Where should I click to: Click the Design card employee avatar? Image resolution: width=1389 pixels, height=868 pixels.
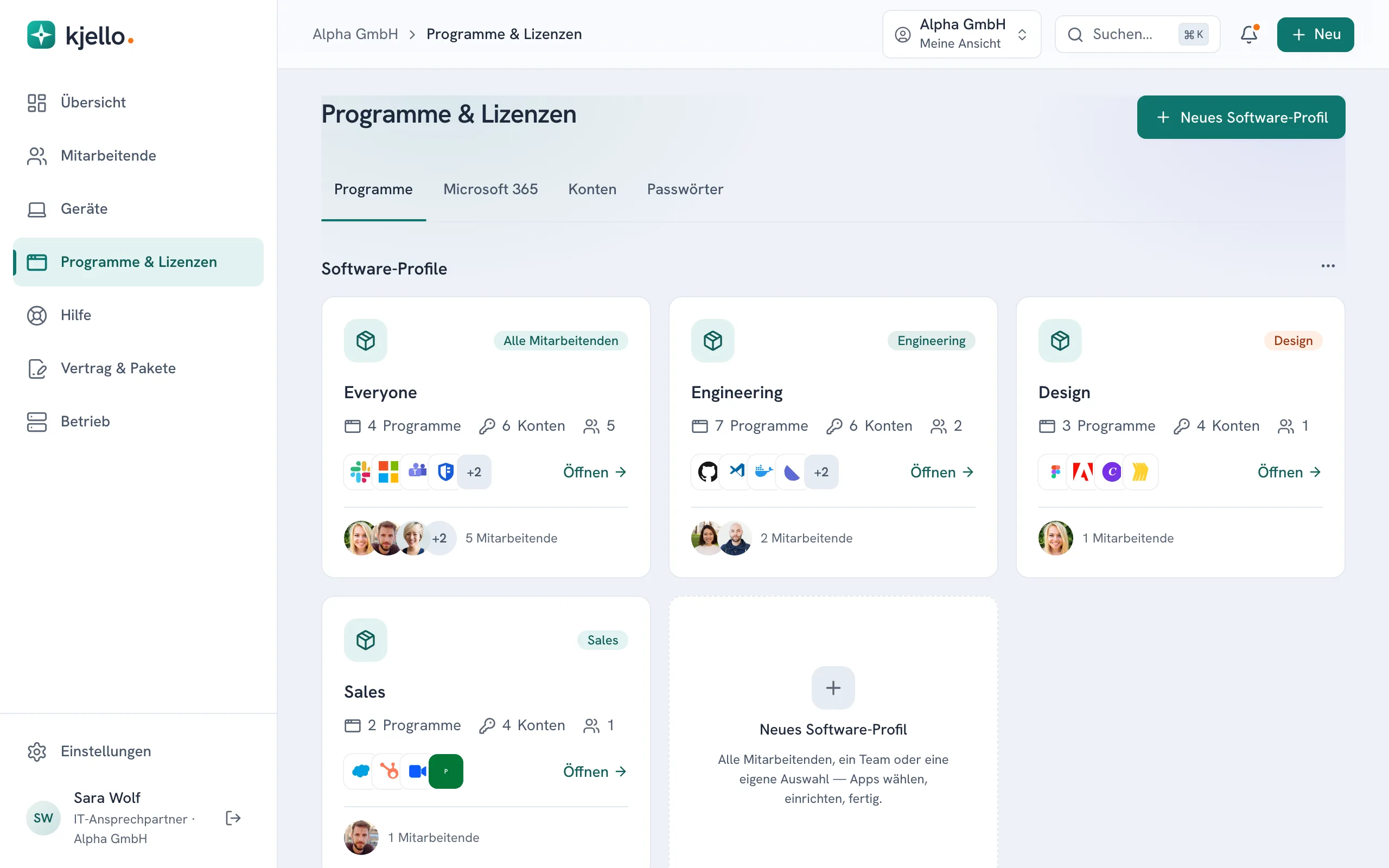(1055, 538)
